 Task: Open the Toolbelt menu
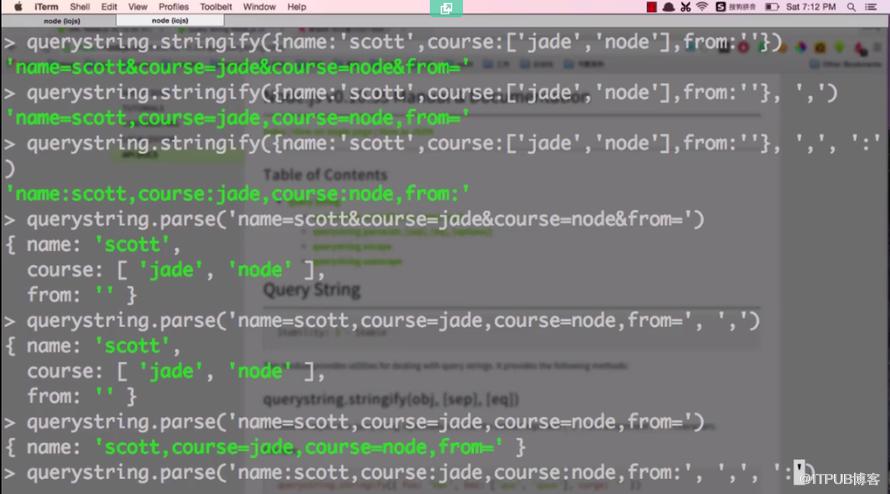[x=216, y=7]
